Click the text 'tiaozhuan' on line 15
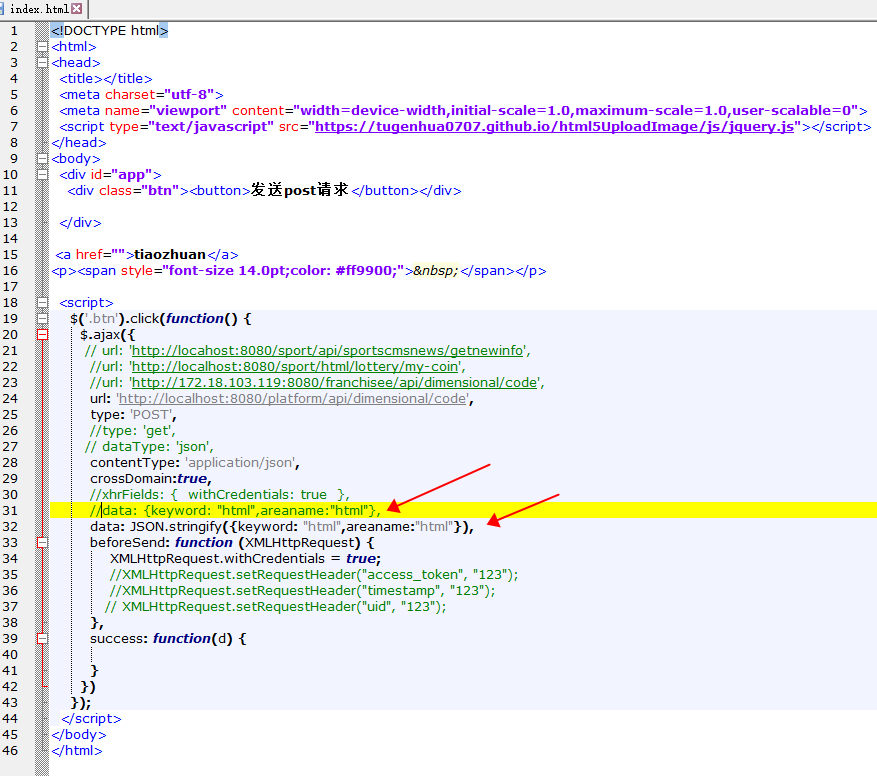Image resolution: width=877 pixels, height=776 pixels. point(169,255)
